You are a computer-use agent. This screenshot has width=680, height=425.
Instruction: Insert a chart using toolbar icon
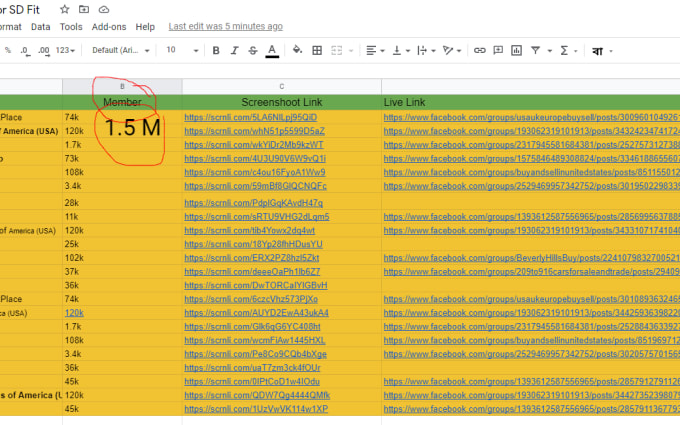(516, 50)
